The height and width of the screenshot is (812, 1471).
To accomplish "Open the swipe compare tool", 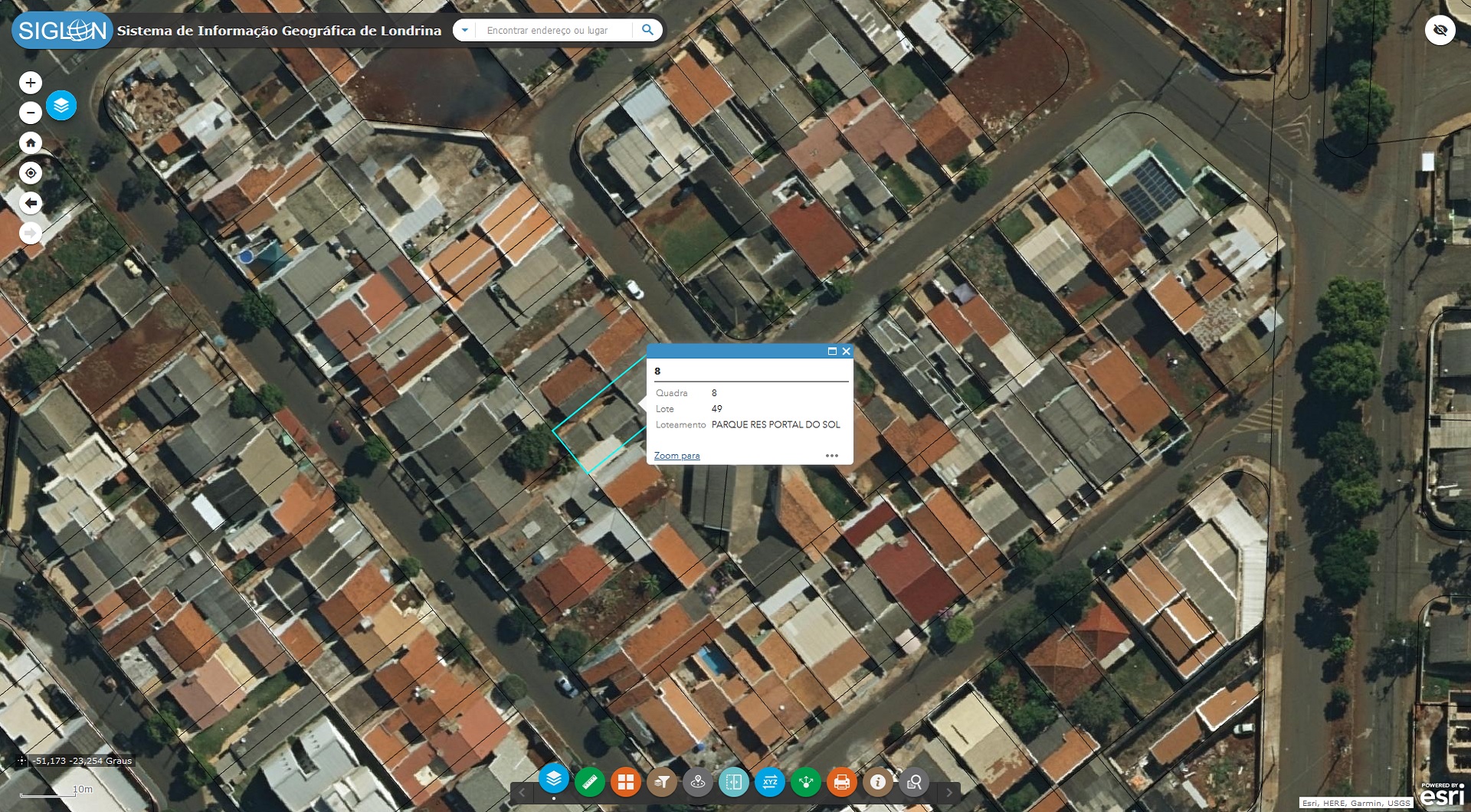I will click(x=734, y=781).
